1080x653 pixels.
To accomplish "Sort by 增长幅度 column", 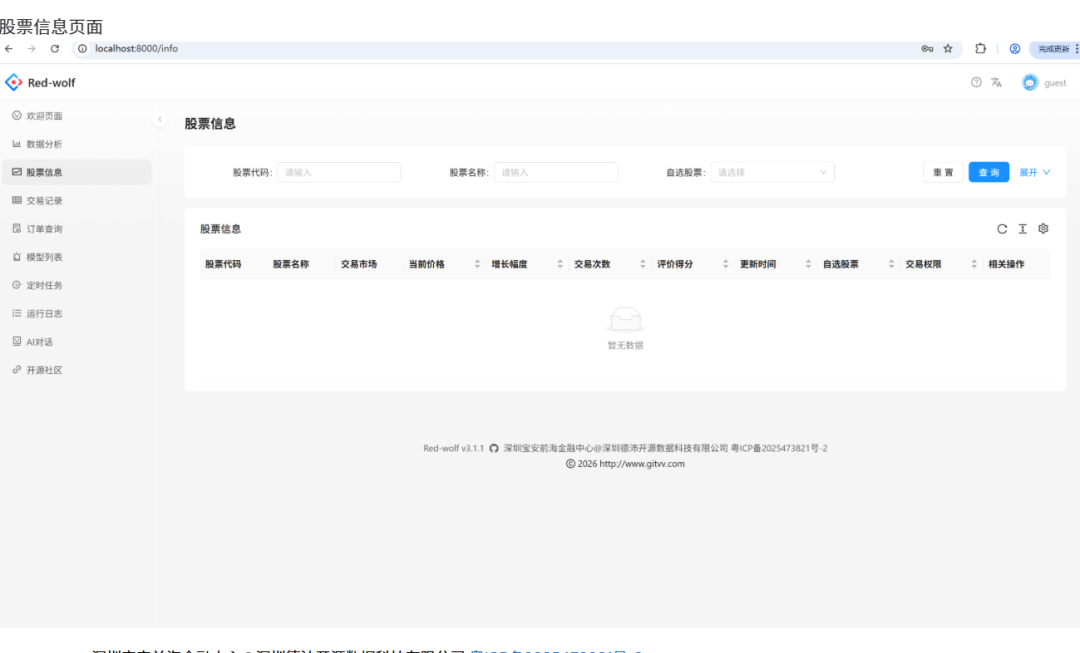I will point(560,265).
